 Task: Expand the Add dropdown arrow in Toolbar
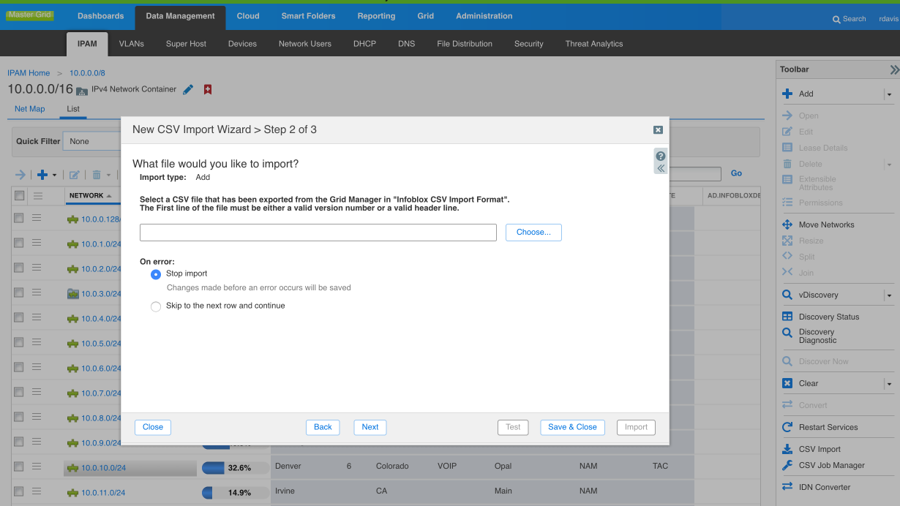pyautogui.click(x=888, y=94)
